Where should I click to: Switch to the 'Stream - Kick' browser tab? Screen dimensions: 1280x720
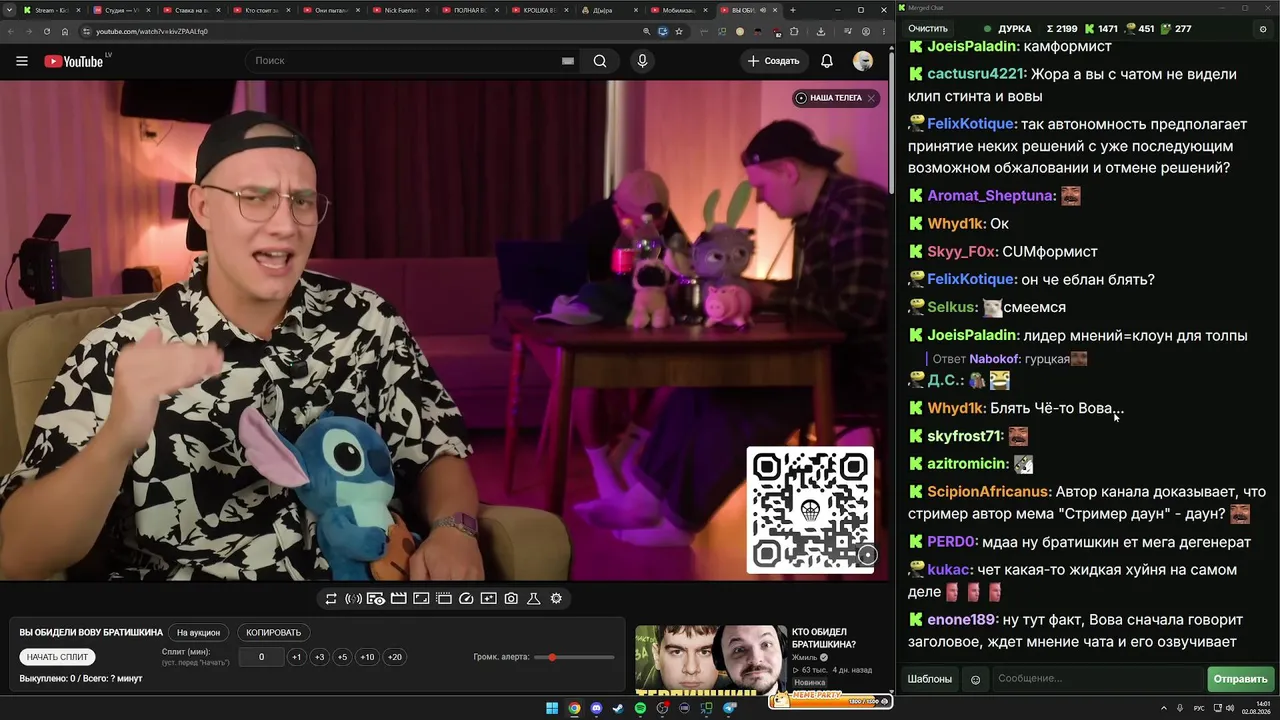[52, 10]
